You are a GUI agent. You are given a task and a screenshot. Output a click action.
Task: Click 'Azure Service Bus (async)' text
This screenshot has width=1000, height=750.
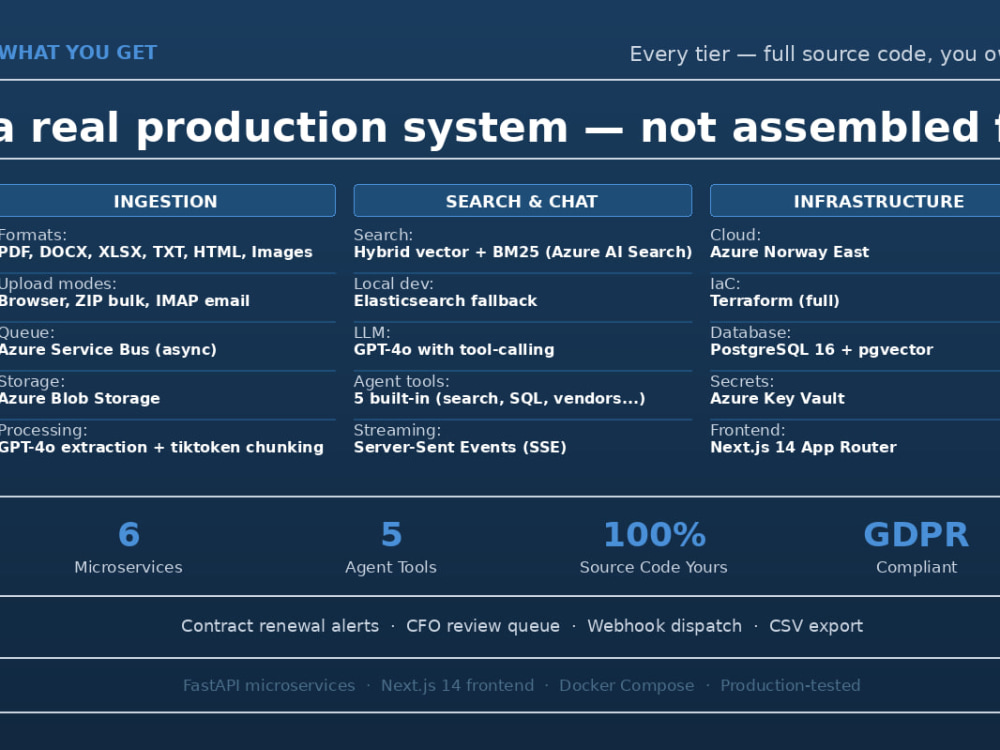(108, 349)
